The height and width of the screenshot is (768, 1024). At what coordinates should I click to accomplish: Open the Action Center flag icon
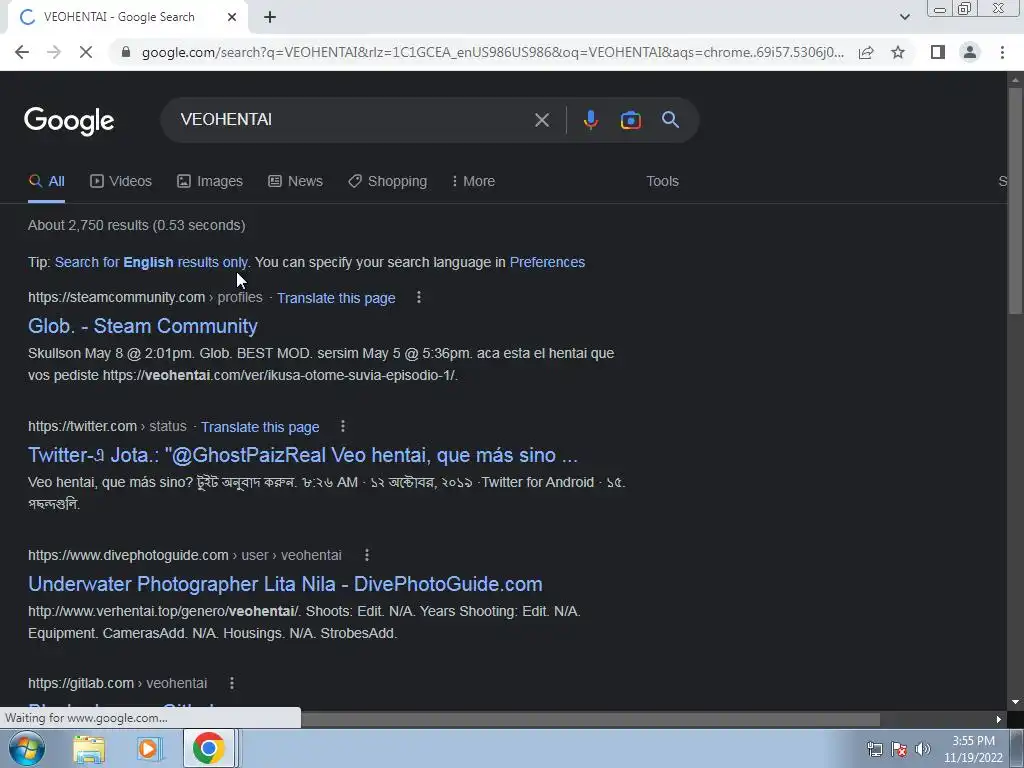pyautogui.click(x=899, y=749)
